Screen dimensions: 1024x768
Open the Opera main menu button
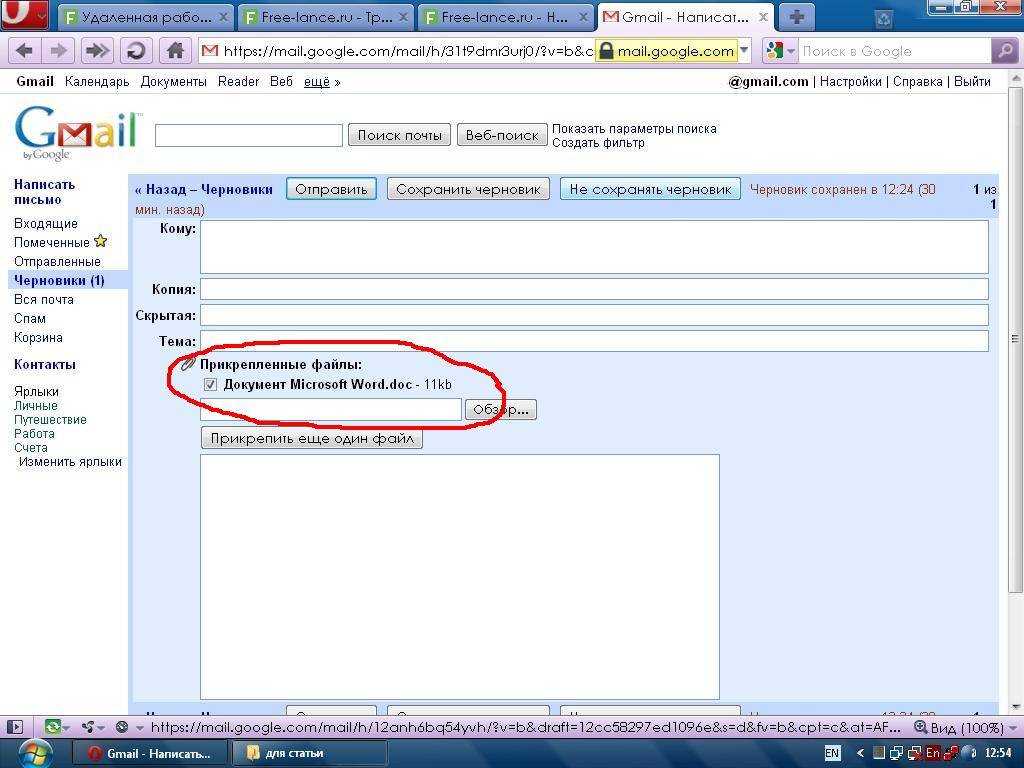(x=25, y=14)
